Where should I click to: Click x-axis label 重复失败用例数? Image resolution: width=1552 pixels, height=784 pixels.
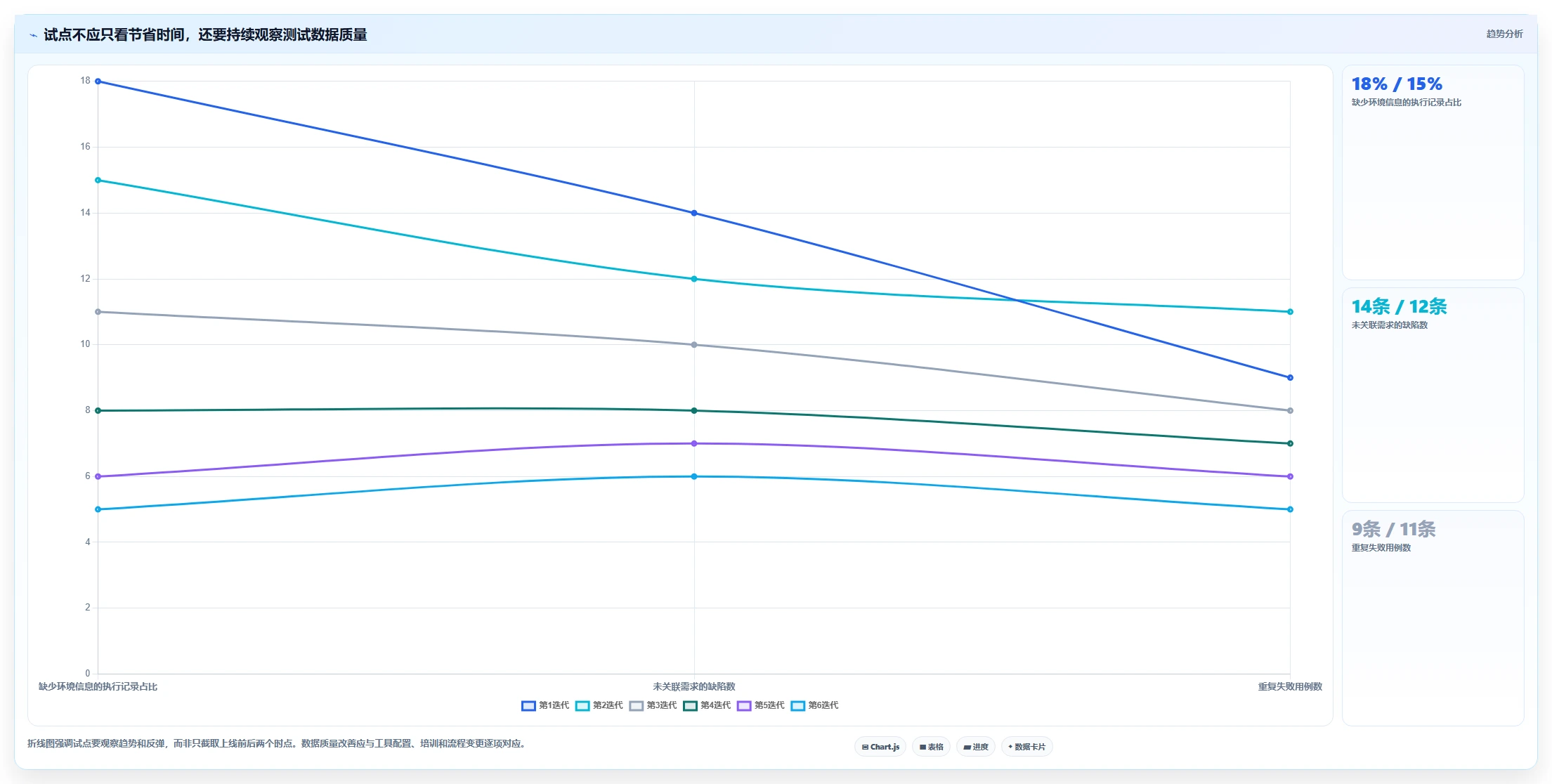[x=1290, y=687]
